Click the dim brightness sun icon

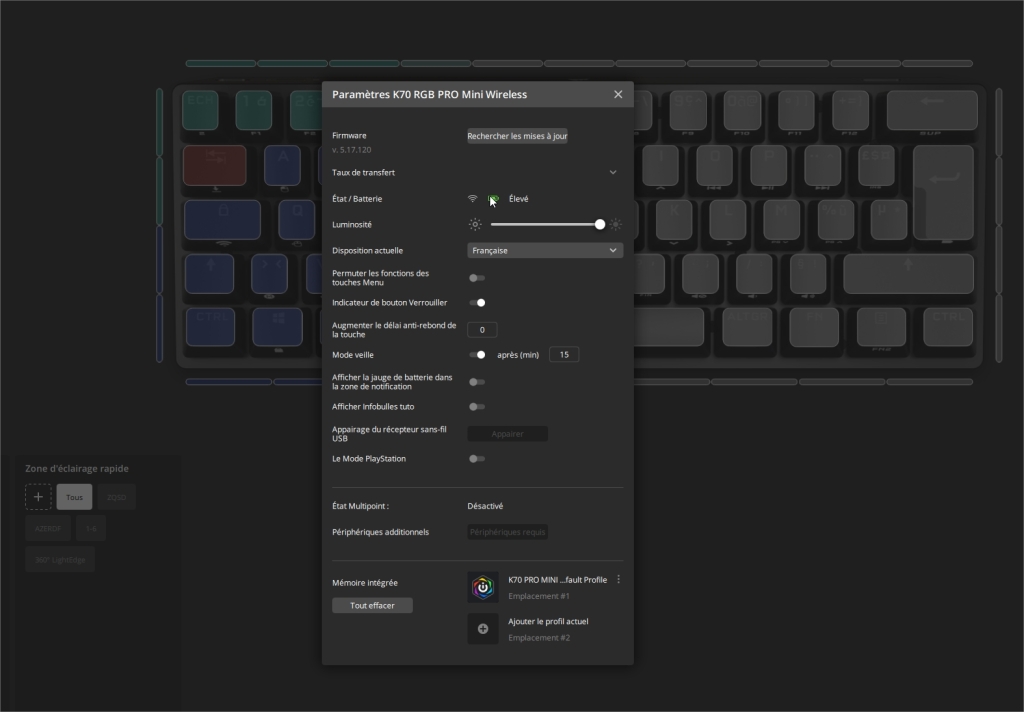(475, 225)
